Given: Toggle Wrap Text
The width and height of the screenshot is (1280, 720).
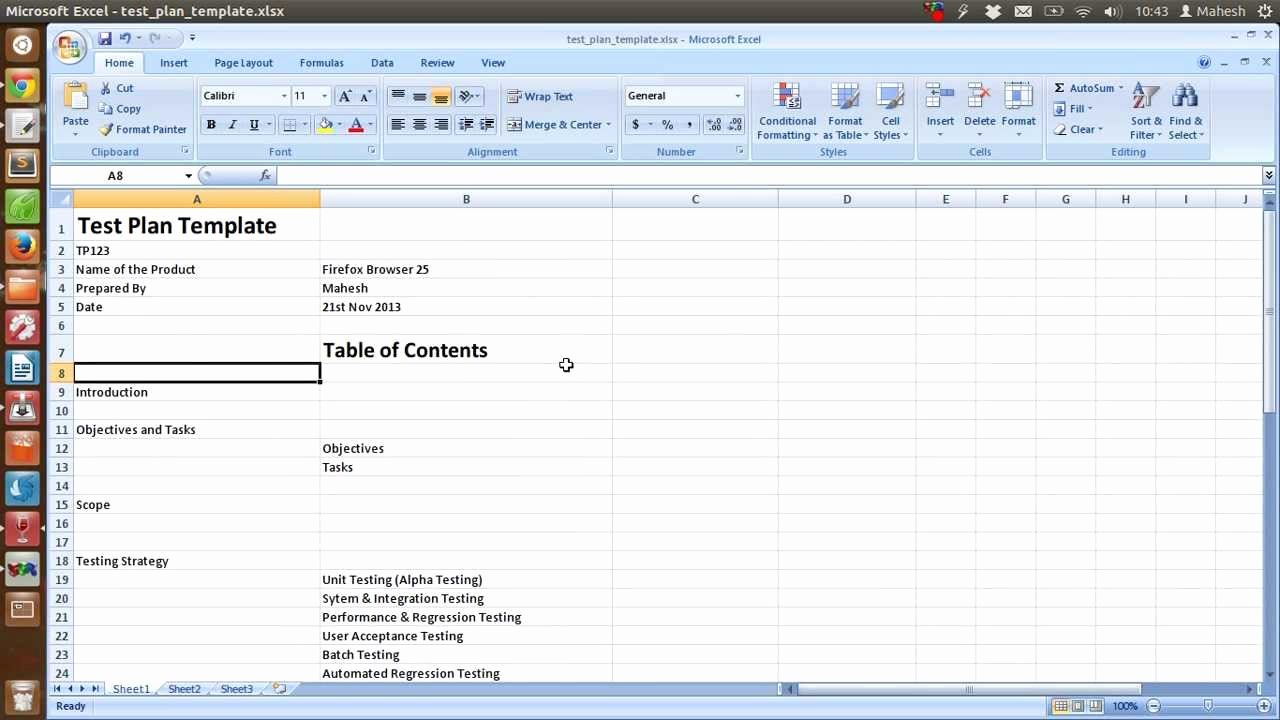Looking at the screenshot, I should (x=540, y=96).
